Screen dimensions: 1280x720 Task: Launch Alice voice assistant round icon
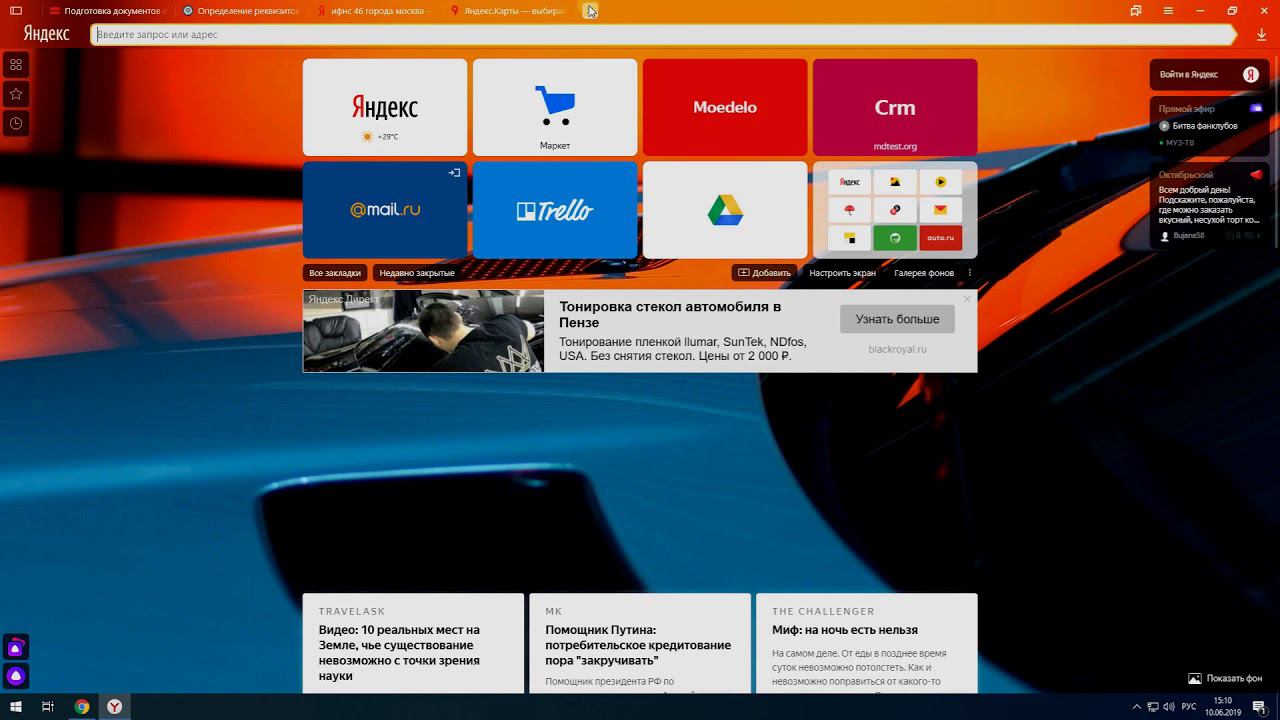point(16,676)
